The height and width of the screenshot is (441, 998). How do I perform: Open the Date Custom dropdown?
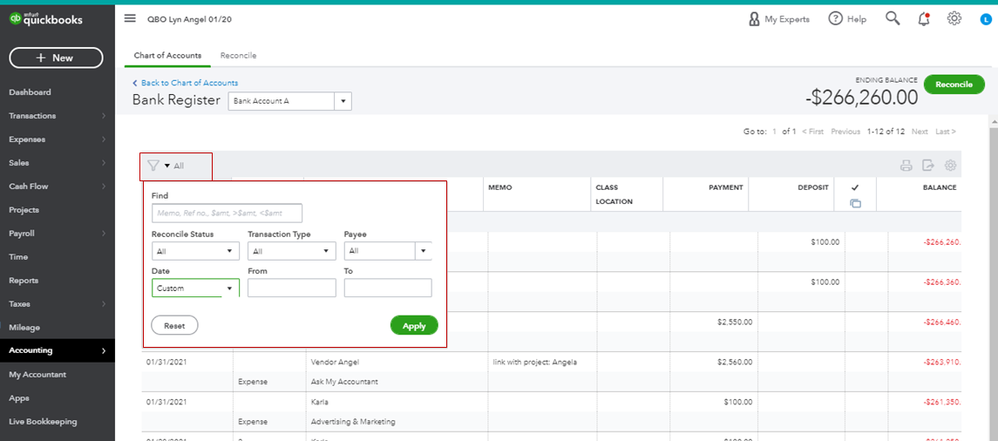(195, 288)
